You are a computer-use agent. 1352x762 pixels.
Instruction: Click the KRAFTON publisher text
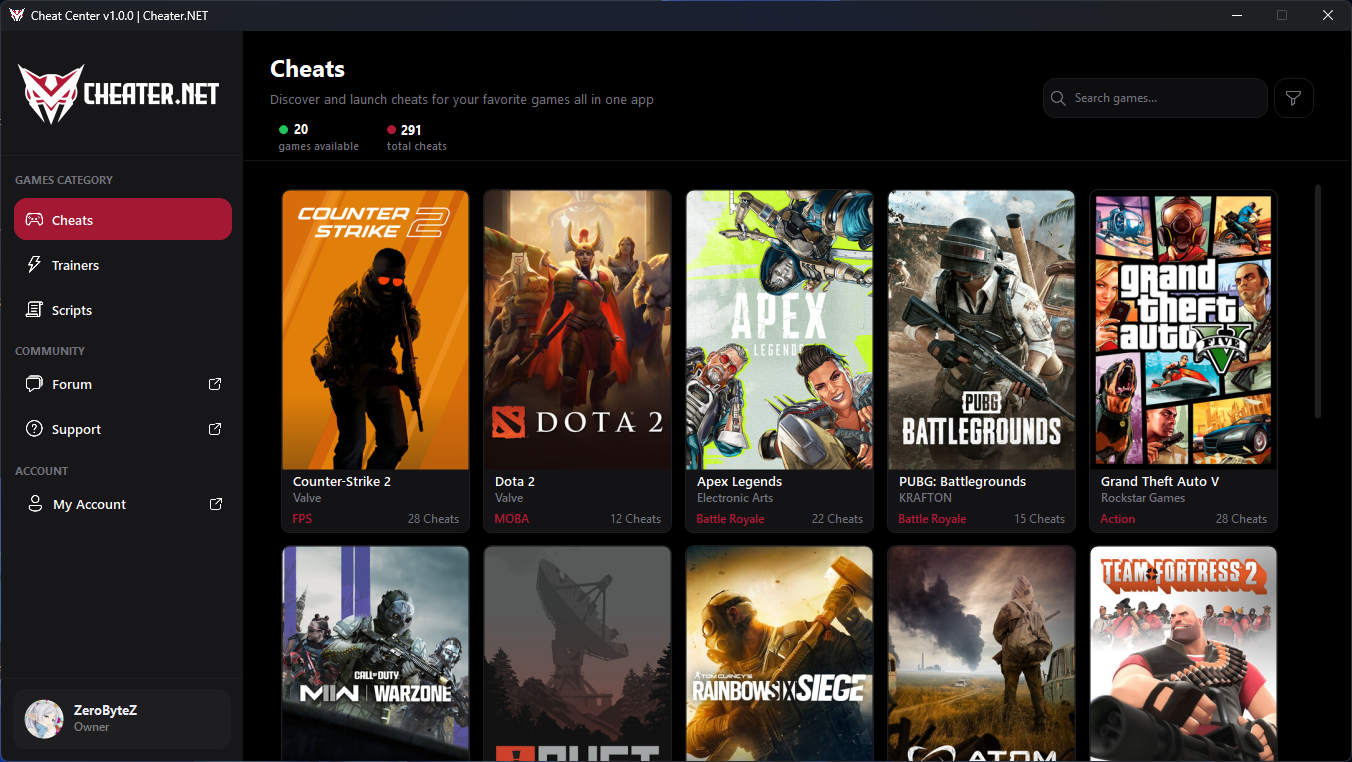tap(925, 498)
